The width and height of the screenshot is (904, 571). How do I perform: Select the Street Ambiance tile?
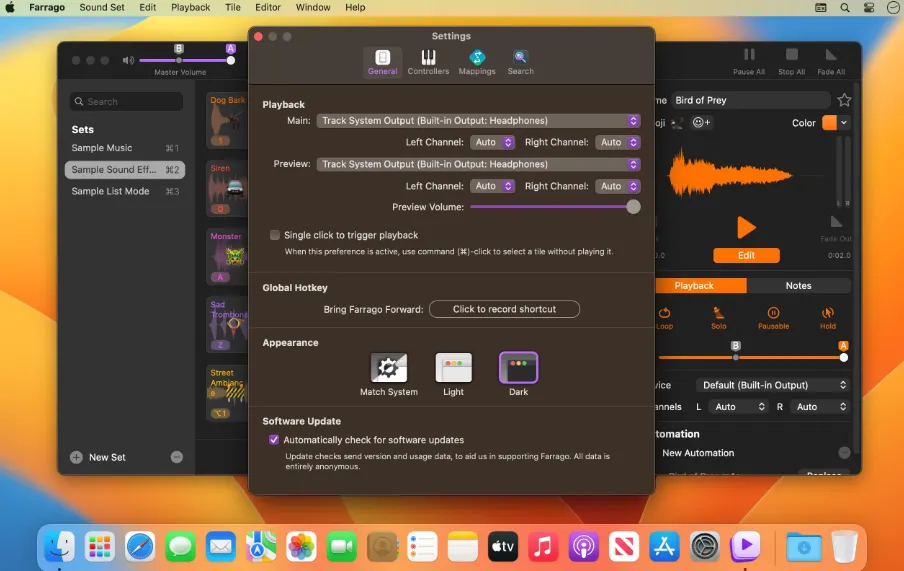point(227,392)
